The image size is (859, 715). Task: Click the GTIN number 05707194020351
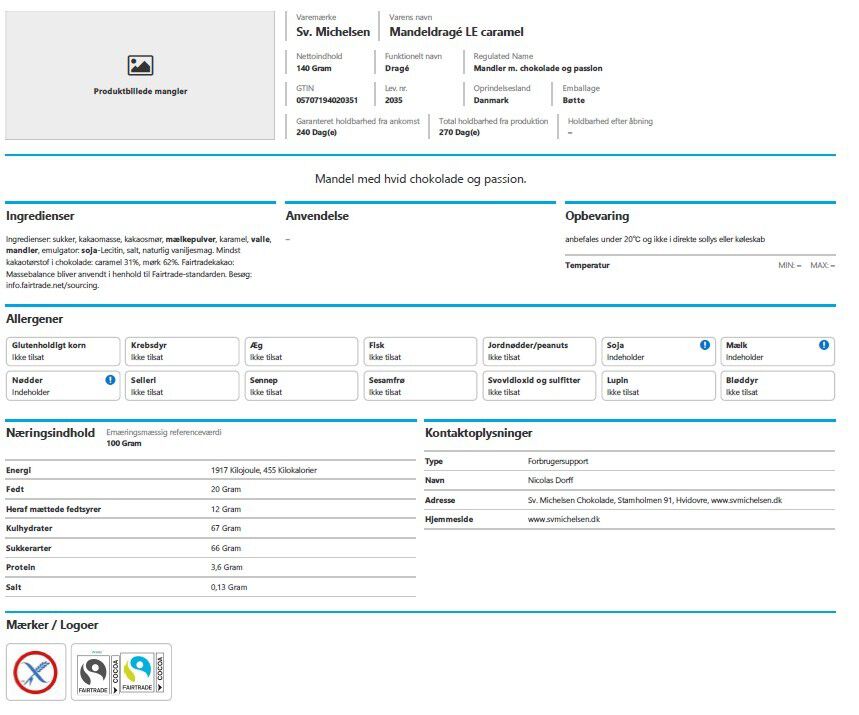327,100
